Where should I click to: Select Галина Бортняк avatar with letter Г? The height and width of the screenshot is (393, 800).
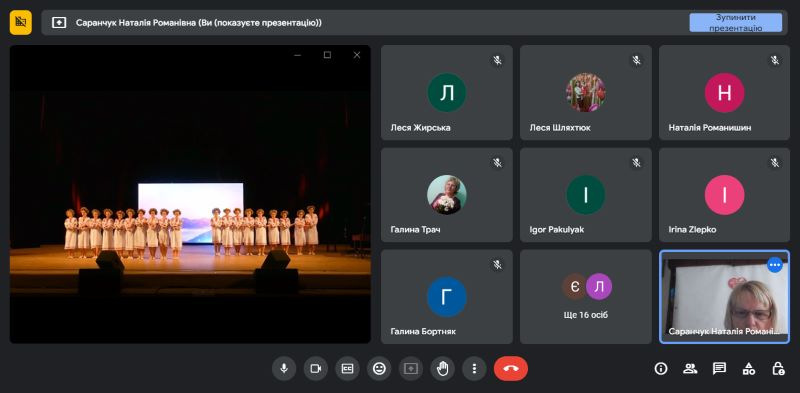click(446, 297)
